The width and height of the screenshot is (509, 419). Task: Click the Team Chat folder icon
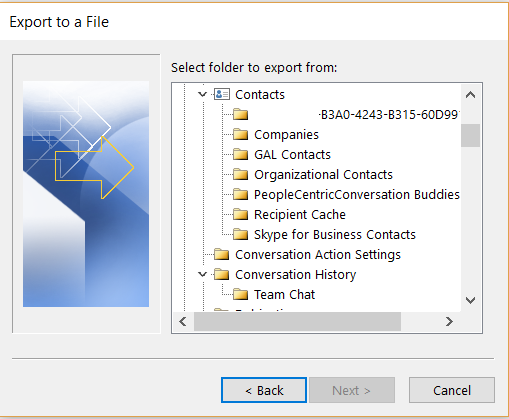240,294
